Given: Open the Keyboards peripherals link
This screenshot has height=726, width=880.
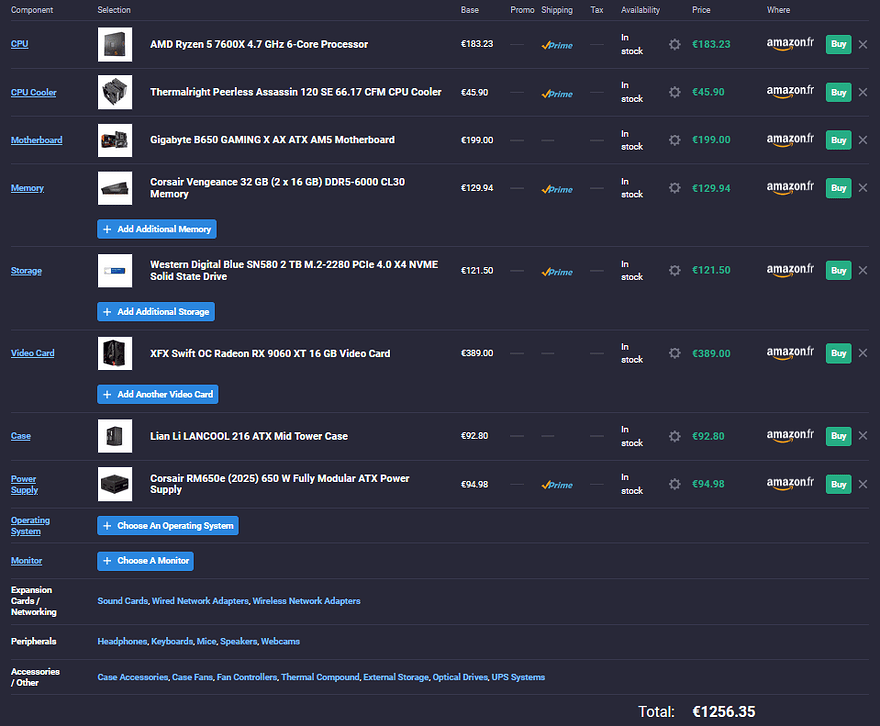Looking at the screenshot, I should point(172,641).
